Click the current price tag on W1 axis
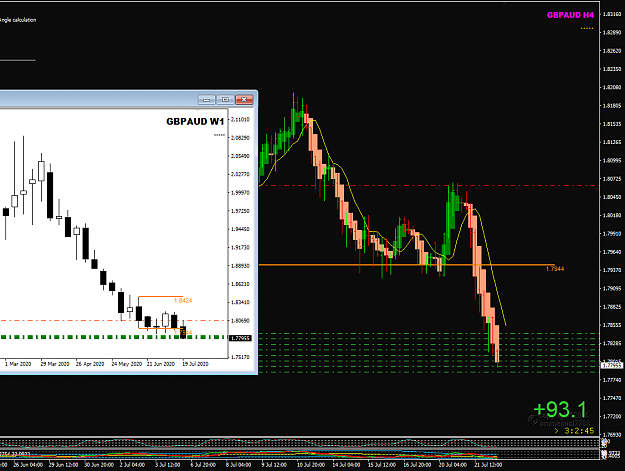This screenshot has width=625, height=471. click(240, 338)
